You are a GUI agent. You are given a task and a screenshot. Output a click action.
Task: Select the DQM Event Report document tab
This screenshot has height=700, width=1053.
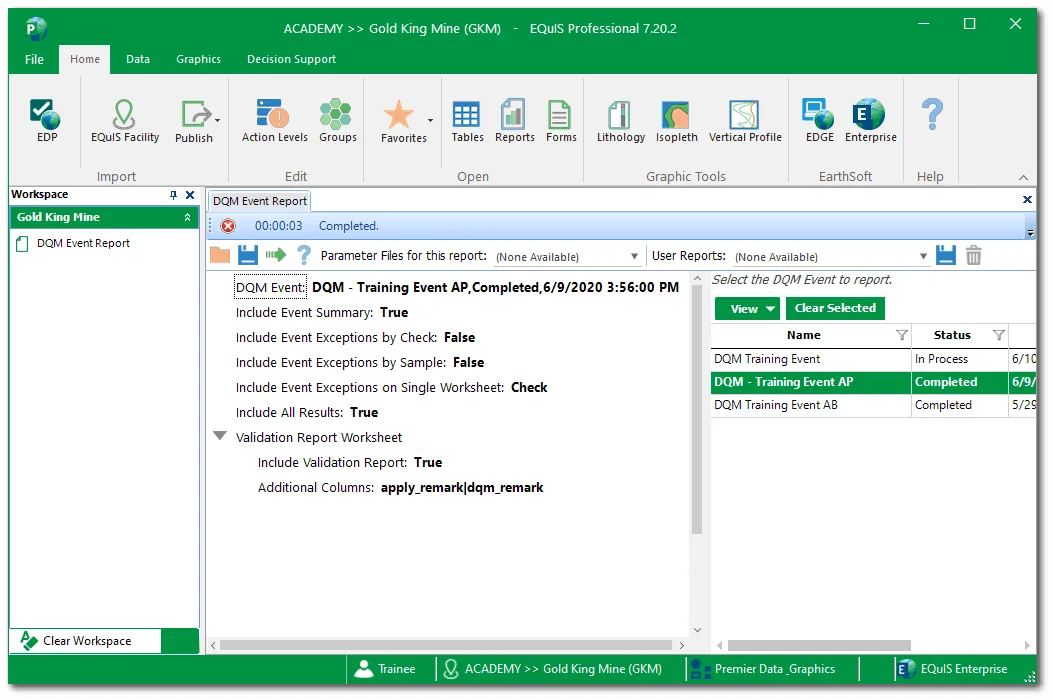[259, 201]
